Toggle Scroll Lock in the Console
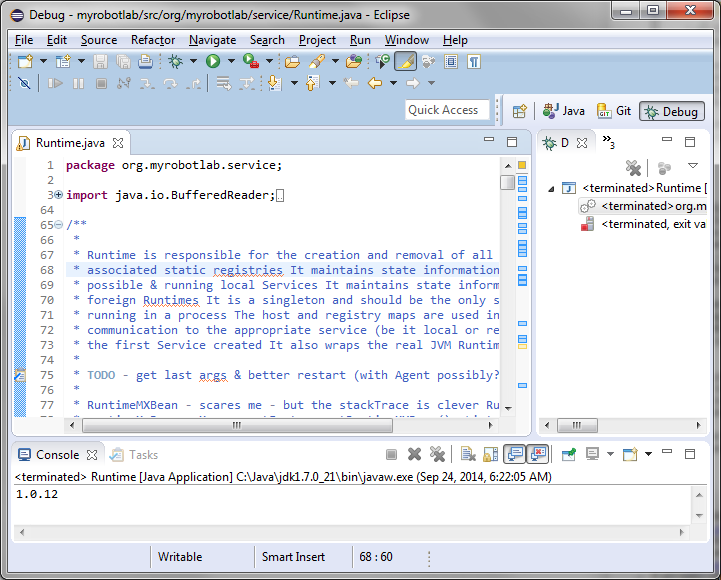Viewport: 721px width, 580px height. pos(491,454)
